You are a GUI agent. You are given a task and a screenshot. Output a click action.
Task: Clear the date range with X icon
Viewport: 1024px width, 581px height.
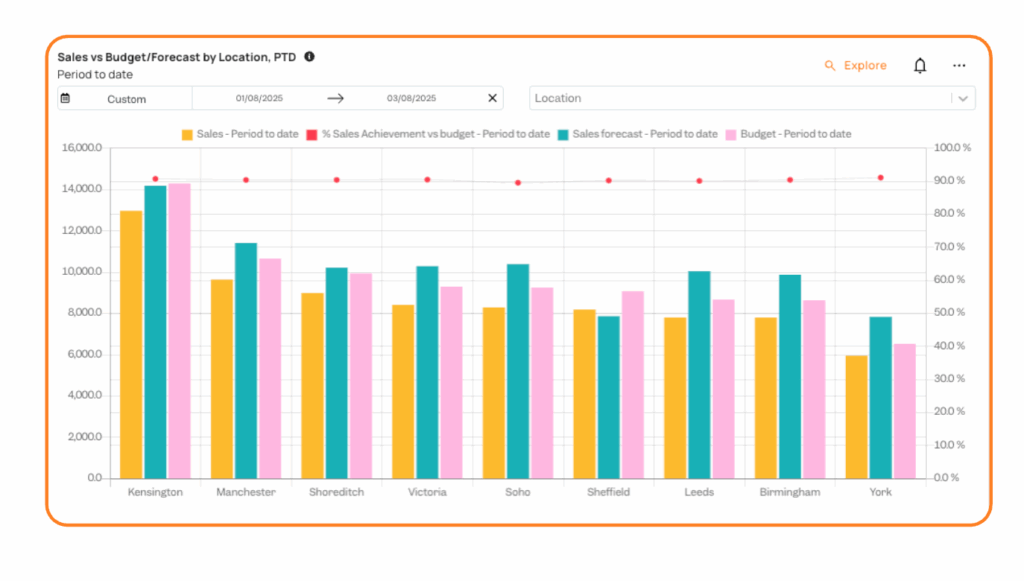pyautogui.click(x=492, y=98)
